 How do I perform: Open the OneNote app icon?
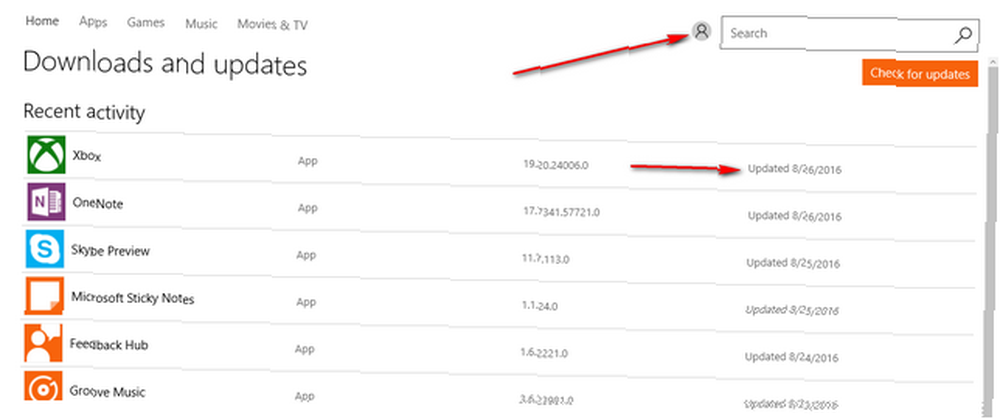[44, 203]
